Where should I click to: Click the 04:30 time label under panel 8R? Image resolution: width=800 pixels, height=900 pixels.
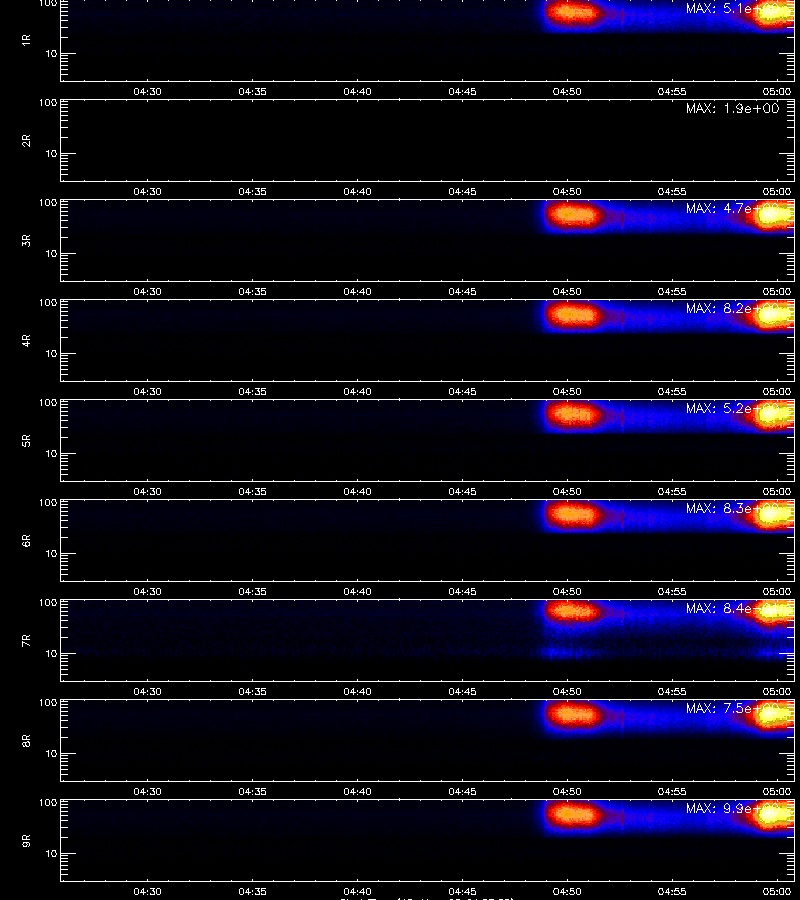coord(147,792)
